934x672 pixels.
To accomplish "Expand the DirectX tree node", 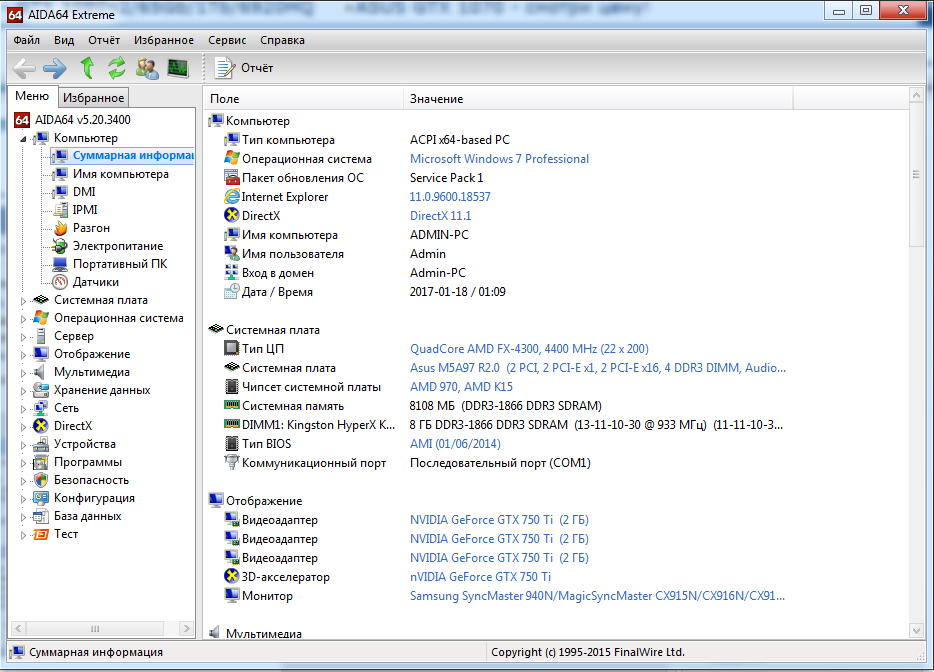I will (23, 427).
